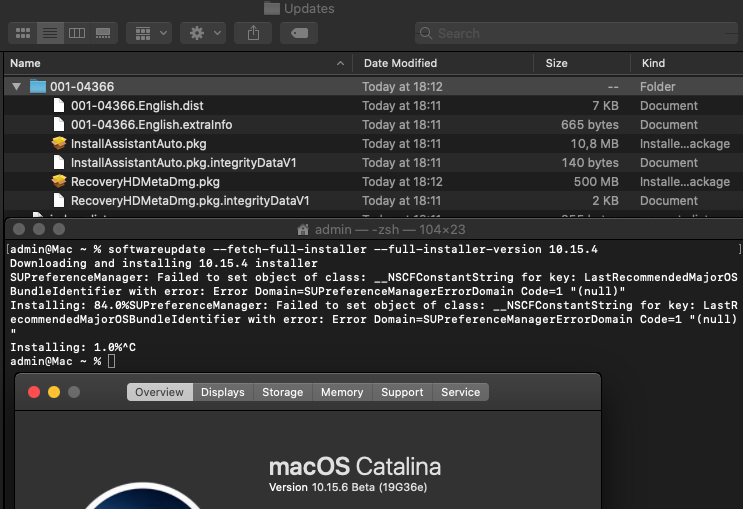Switch Finder to list view

point(50,33)
